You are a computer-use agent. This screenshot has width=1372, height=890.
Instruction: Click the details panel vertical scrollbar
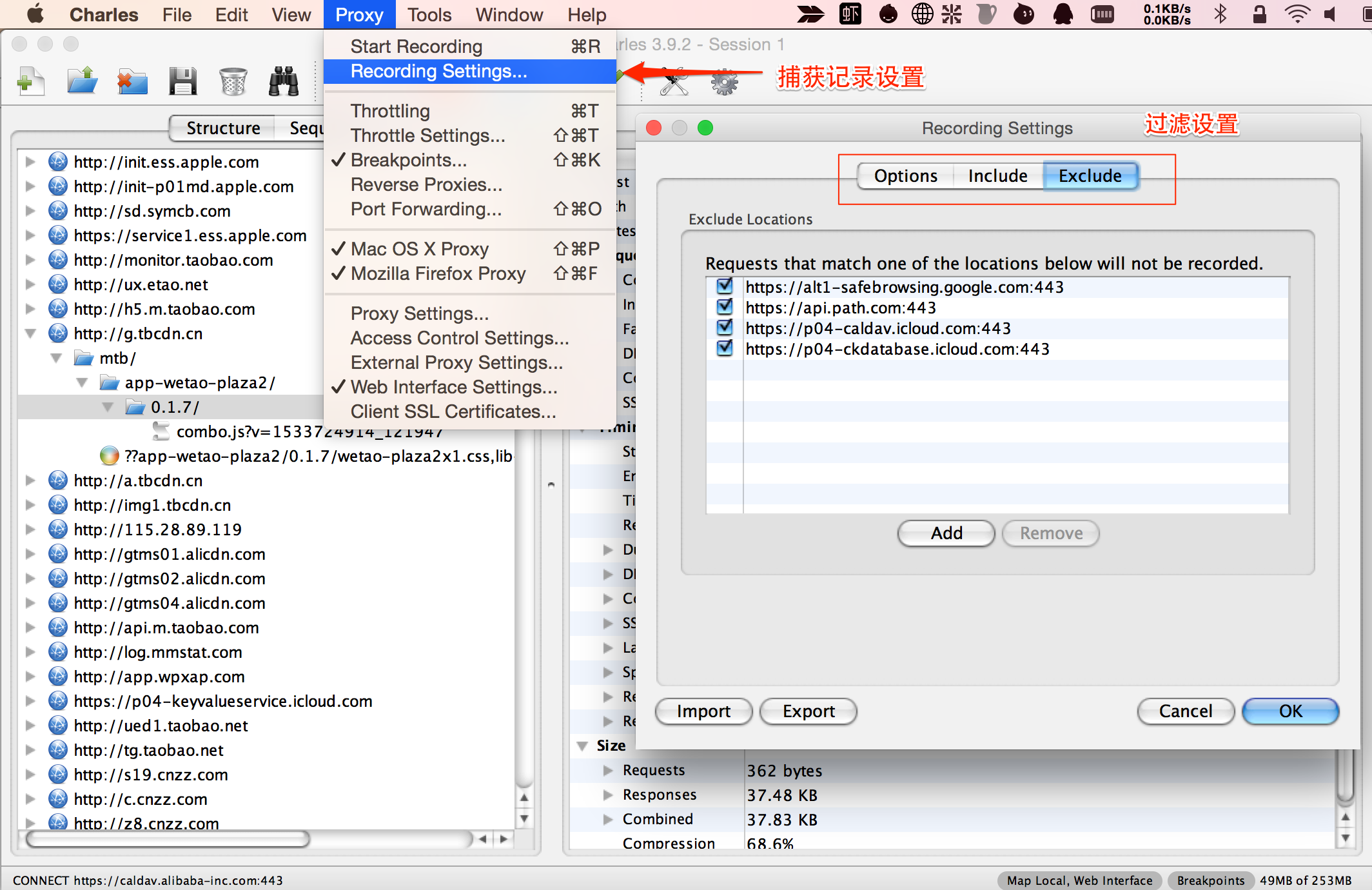pos(1345,776)
